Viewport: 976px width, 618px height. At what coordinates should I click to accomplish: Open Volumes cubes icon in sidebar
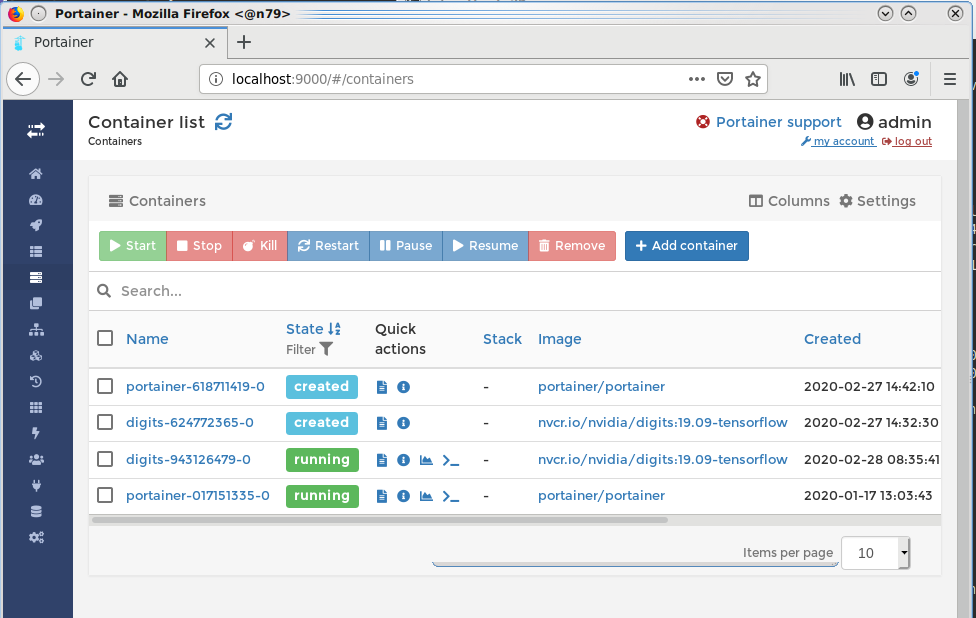(x=36, y=355)
